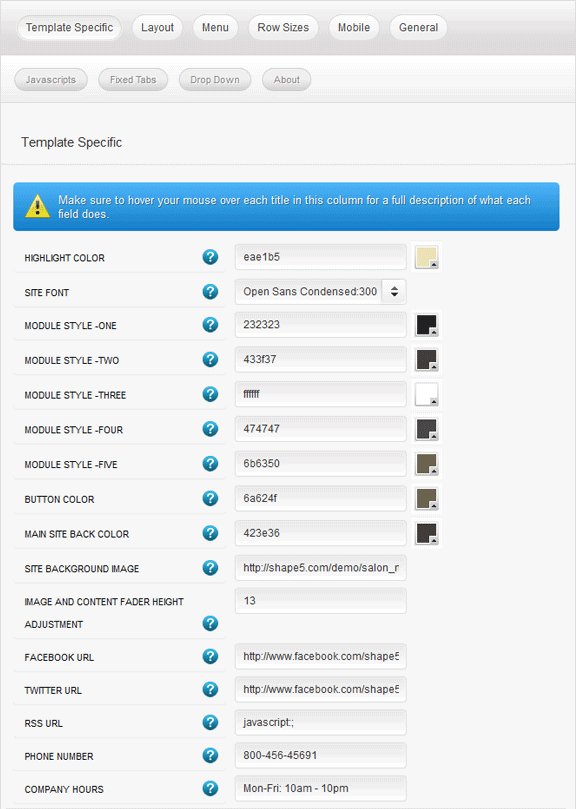
Task: Click the help icon next to Site Font
Action: (x=210, y=292)
